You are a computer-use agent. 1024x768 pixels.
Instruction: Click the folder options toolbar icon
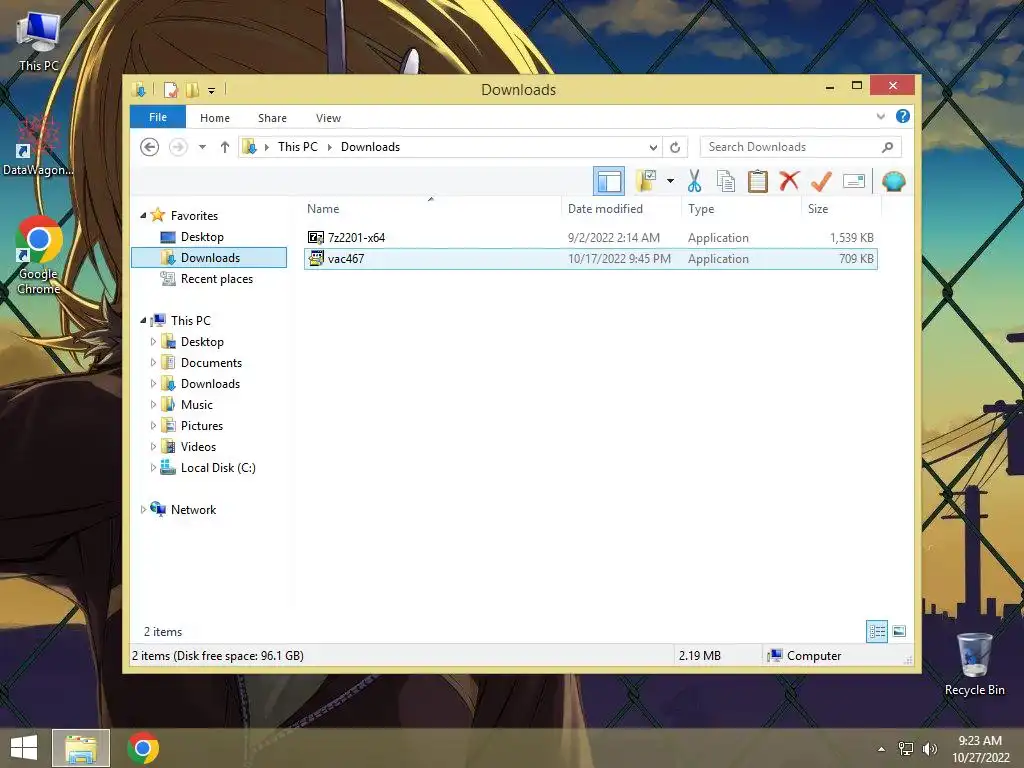[x=646, y=181]
